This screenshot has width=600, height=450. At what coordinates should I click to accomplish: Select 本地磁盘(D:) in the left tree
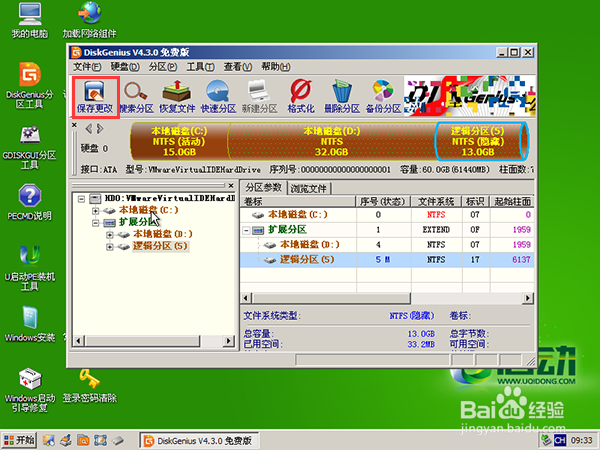163,234
